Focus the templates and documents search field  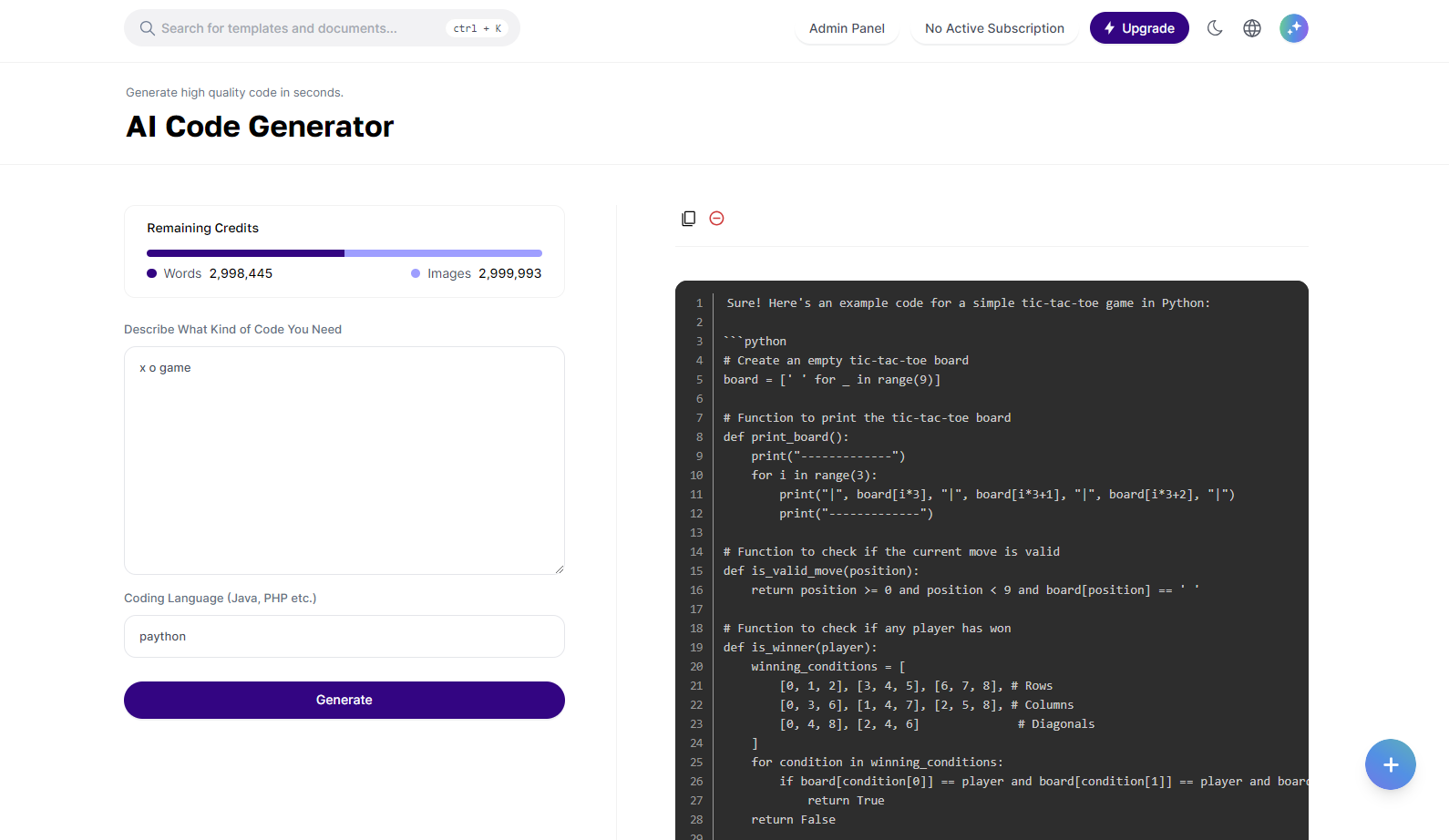tap(322, 28)
